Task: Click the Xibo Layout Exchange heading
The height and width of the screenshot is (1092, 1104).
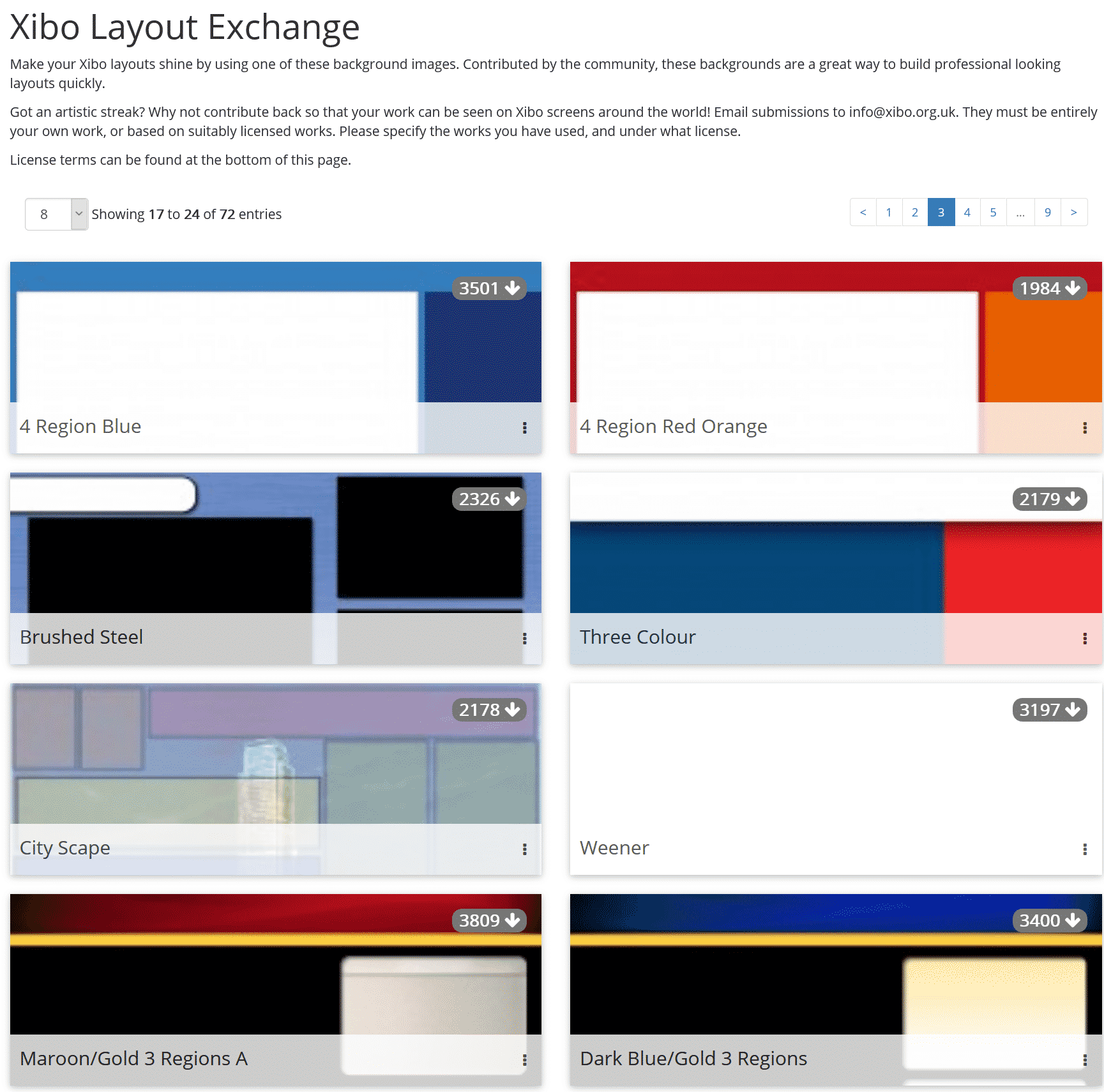Action: point(185,27)
